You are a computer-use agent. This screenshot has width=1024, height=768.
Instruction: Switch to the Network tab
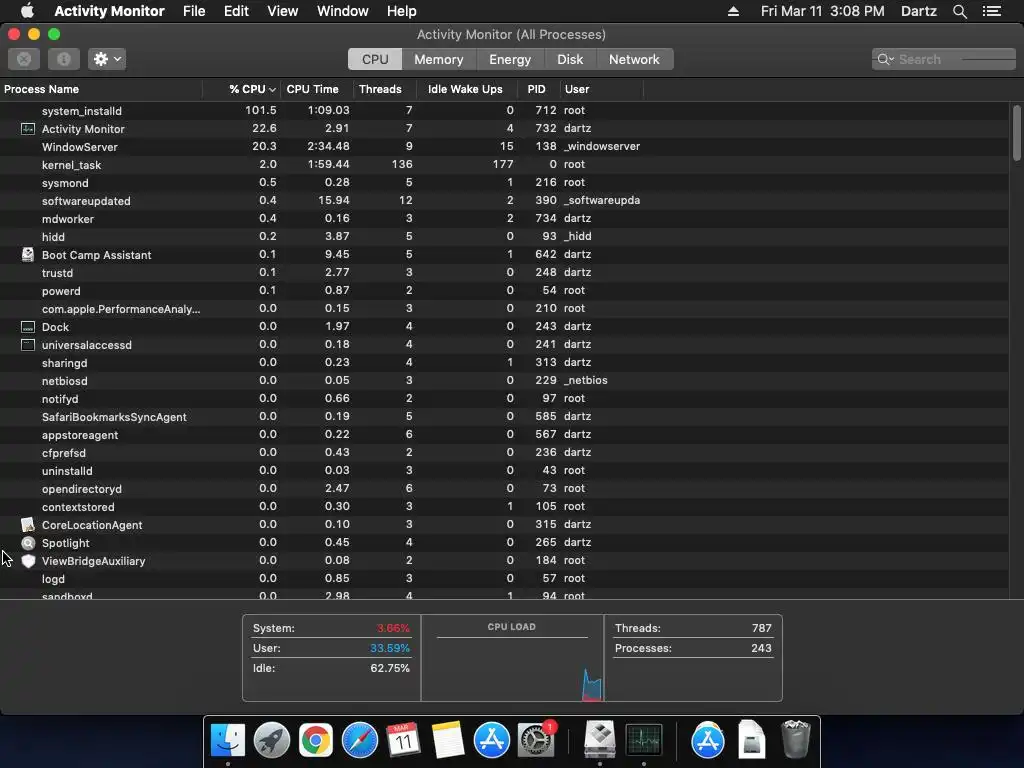[x=634, y=59]
